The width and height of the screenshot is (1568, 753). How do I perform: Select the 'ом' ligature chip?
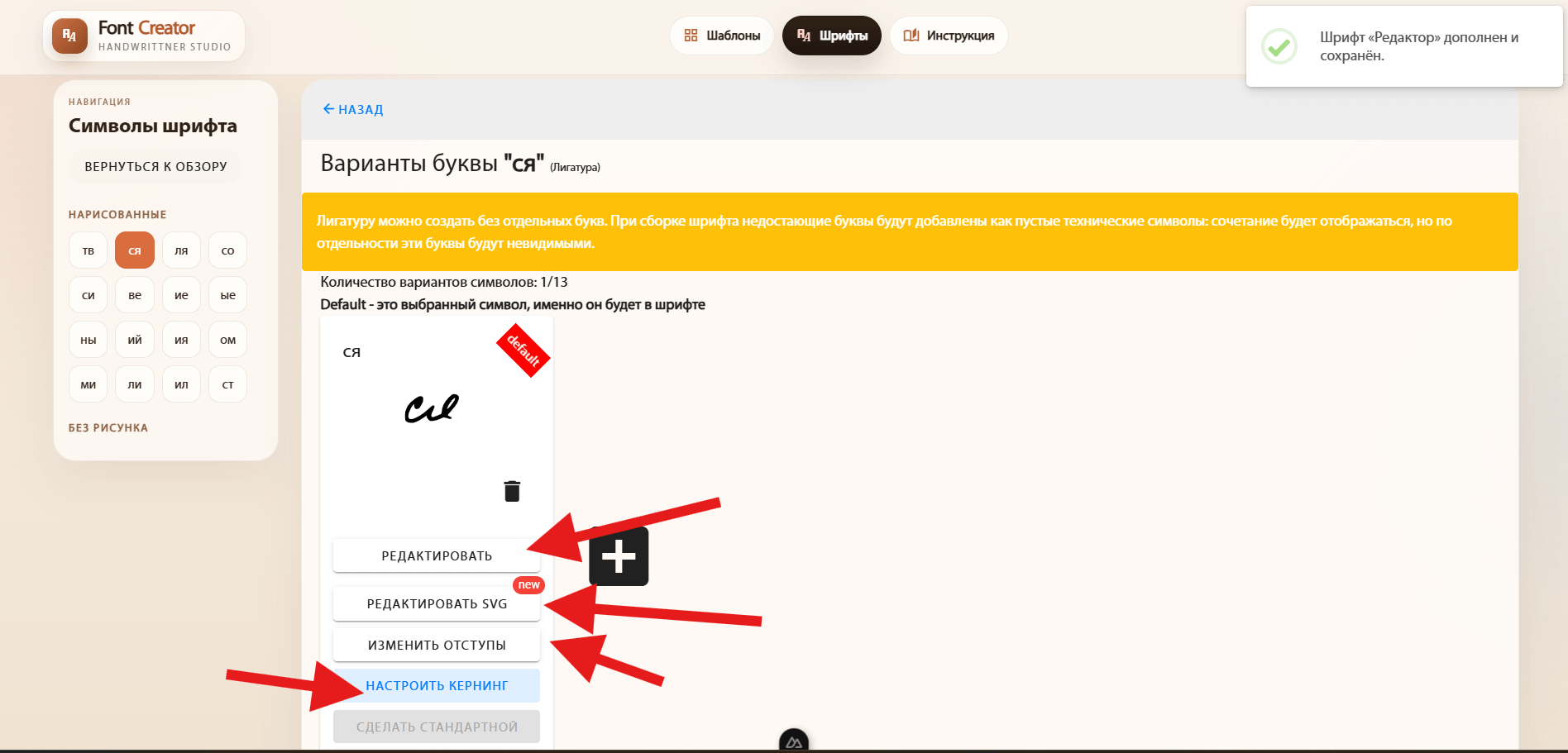point(228,340)
